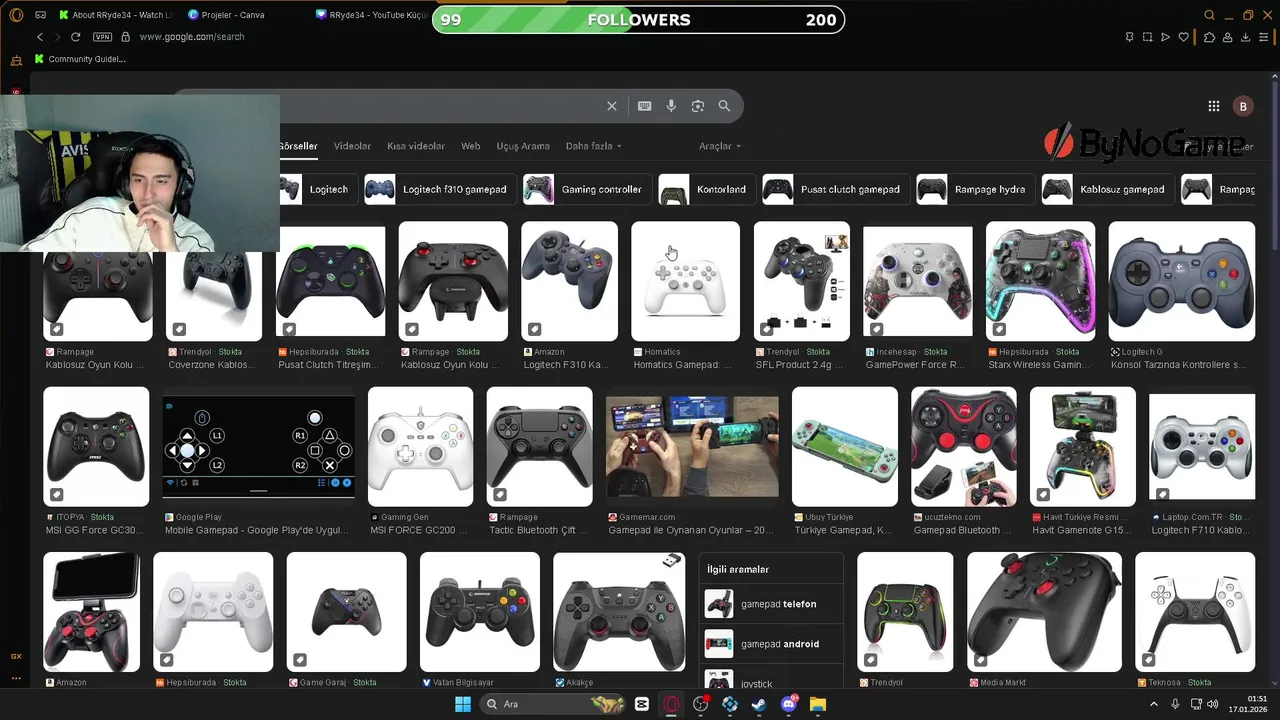Screen dimensions: 1280x720
Task: Open the Google apps grid
Action: pos(1213,106)
